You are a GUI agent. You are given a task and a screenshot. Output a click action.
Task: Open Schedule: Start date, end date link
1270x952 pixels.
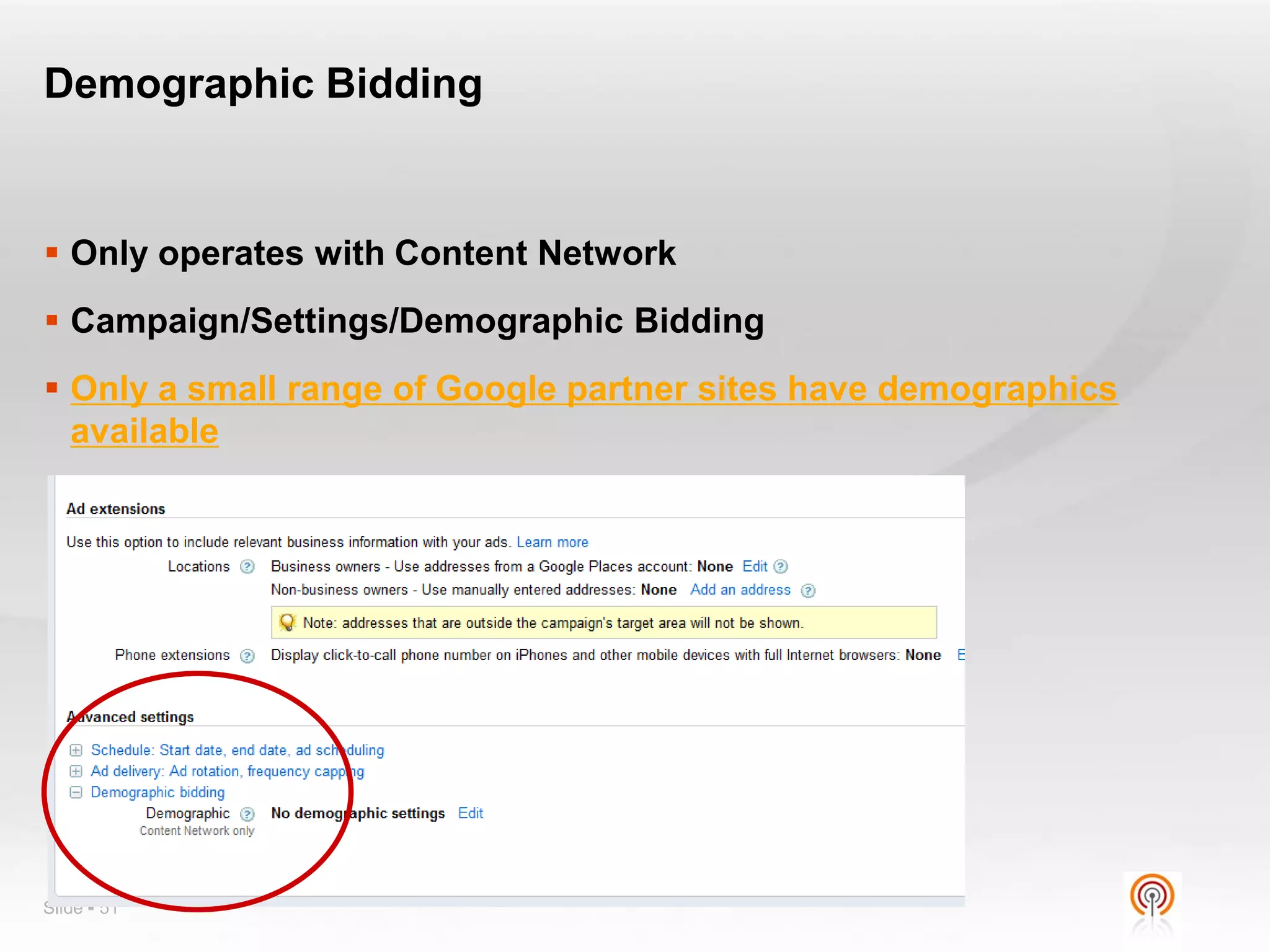238,751
